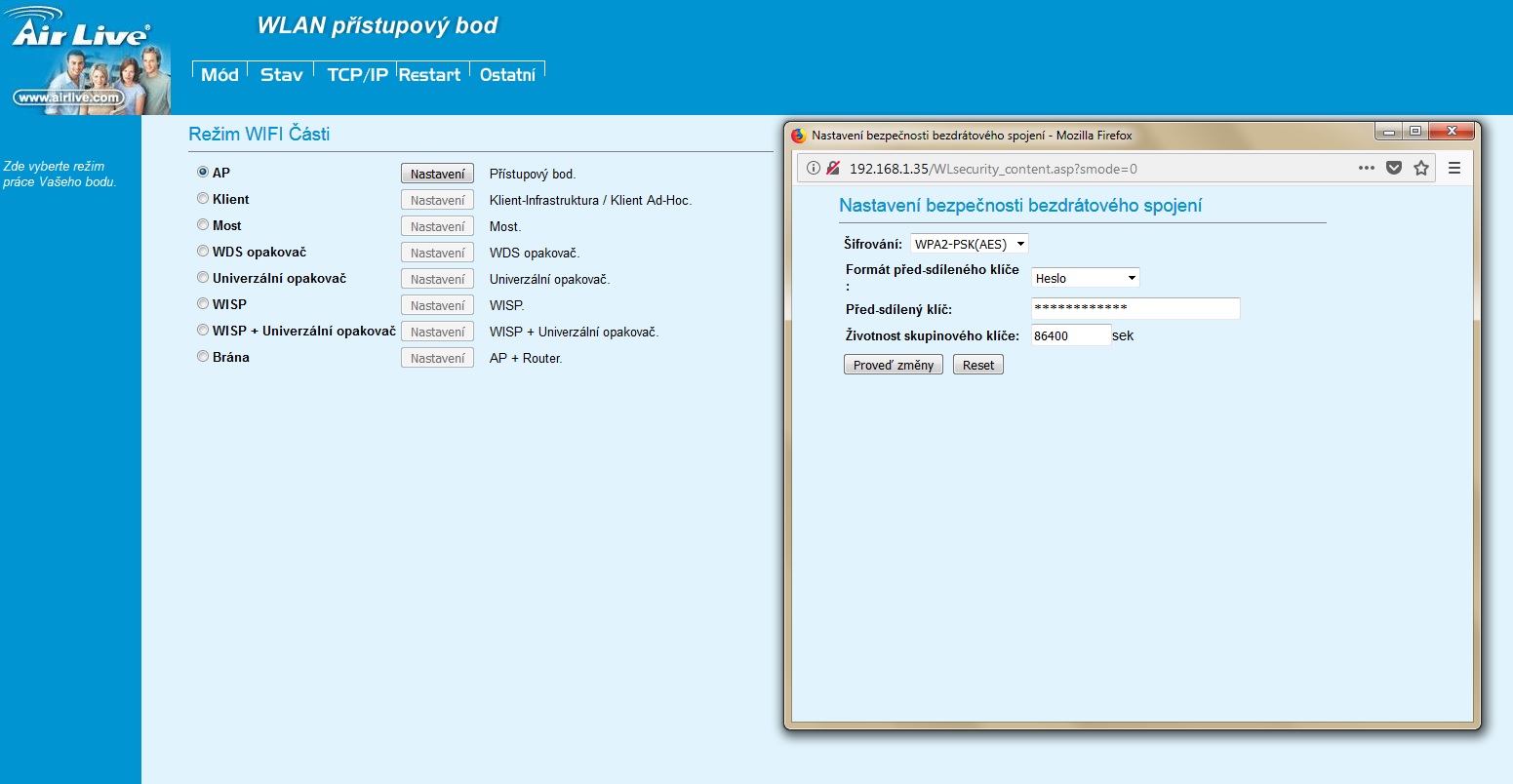
Task: Open the page actions three-dots menu
Action: pyautogui.click(x=1367, y=168)
